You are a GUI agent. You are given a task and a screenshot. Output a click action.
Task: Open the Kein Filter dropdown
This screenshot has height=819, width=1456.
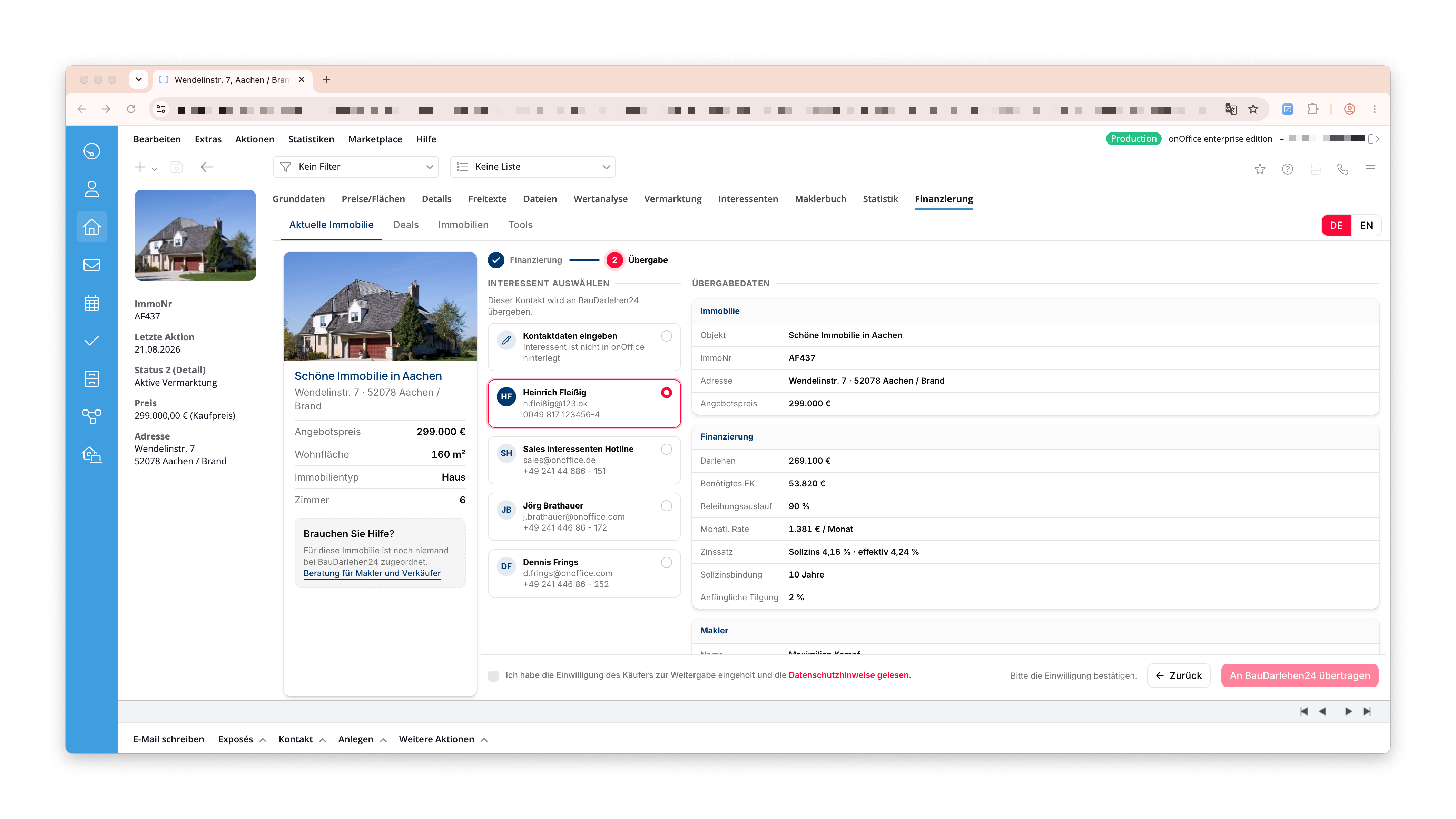click(356, 167)
